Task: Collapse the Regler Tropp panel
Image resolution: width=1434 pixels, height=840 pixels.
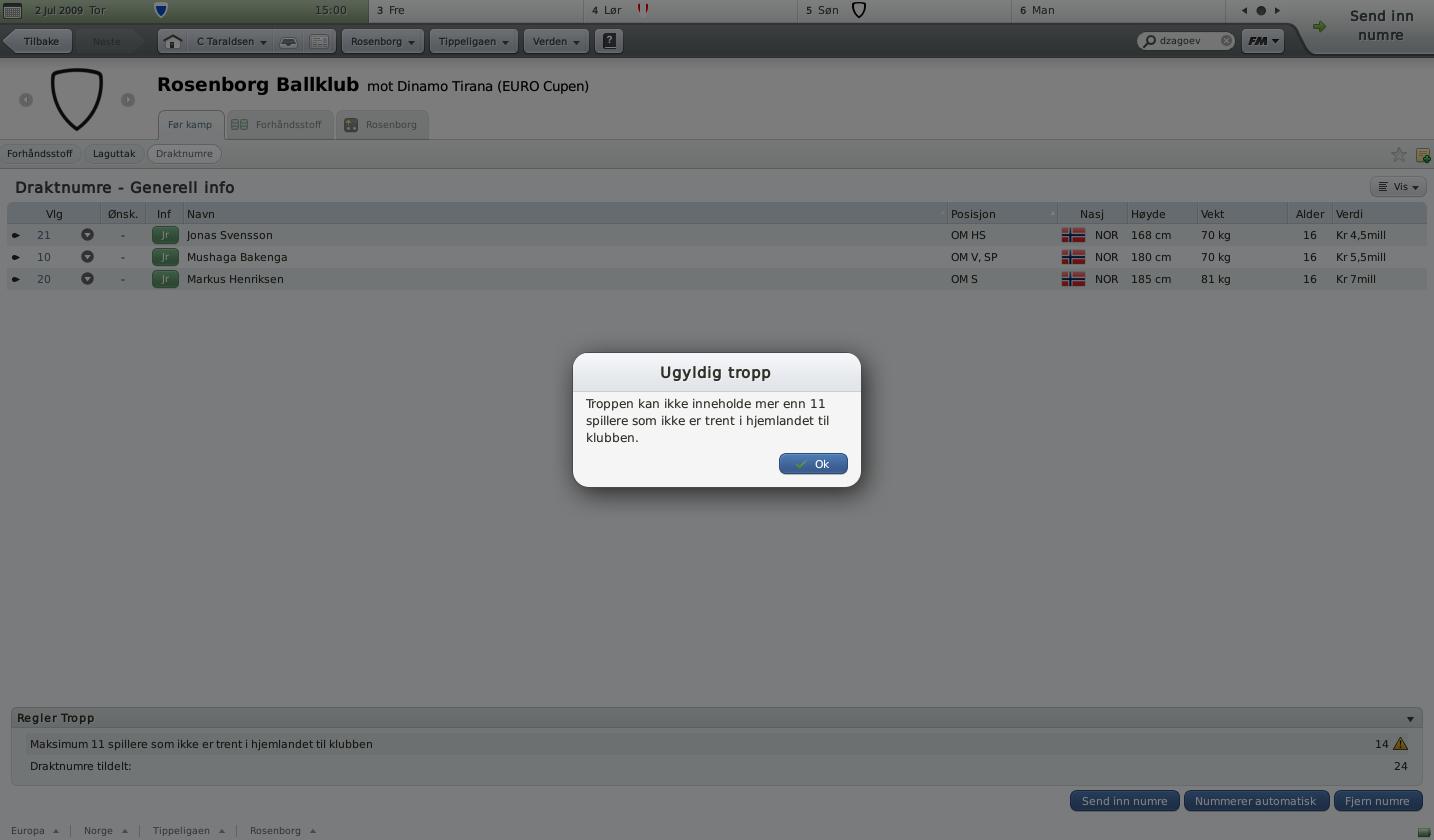Action: click(1410, 719)
